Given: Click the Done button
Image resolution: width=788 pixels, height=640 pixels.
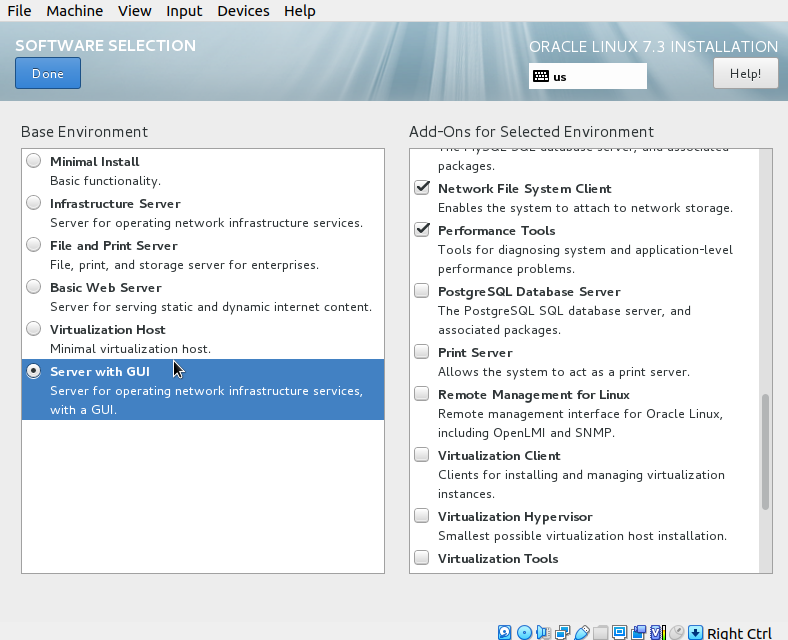Looking at the screenshot, I should (x=48, y=73).
